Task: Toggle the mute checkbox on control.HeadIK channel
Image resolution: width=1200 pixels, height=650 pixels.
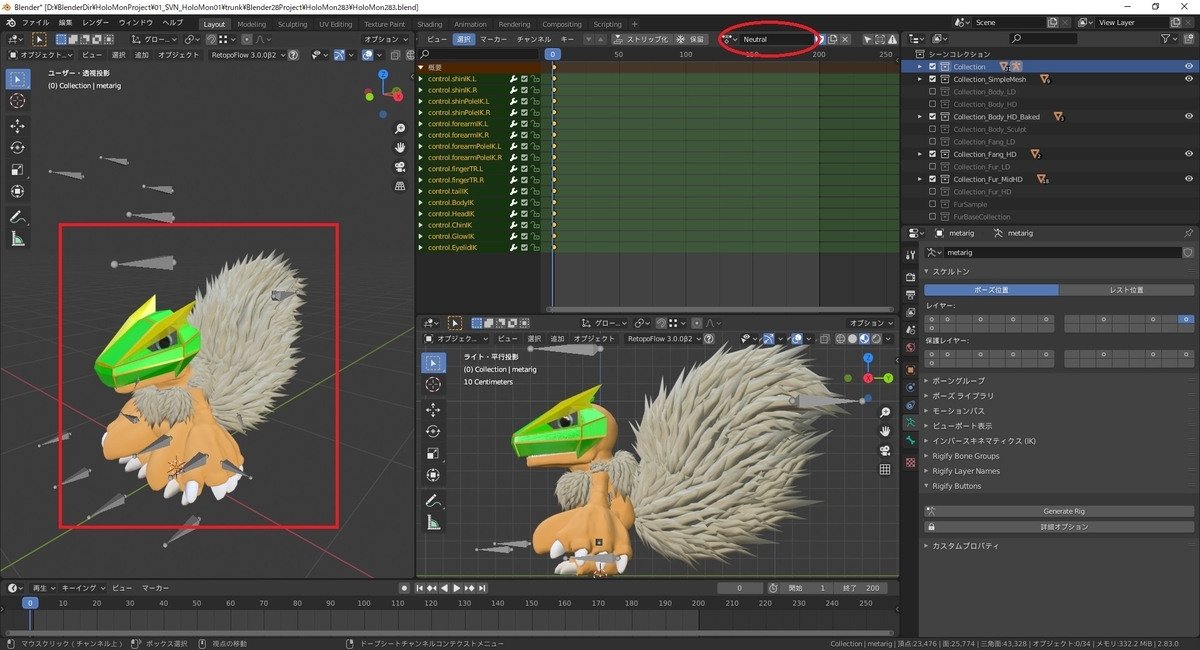Action: 524,214
